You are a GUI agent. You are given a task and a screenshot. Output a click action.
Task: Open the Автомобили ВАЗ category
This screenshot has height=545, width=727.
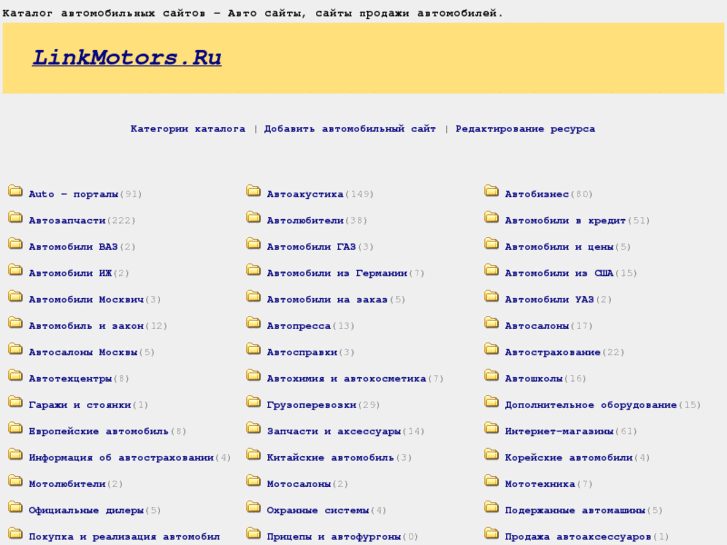coord(73,247)
